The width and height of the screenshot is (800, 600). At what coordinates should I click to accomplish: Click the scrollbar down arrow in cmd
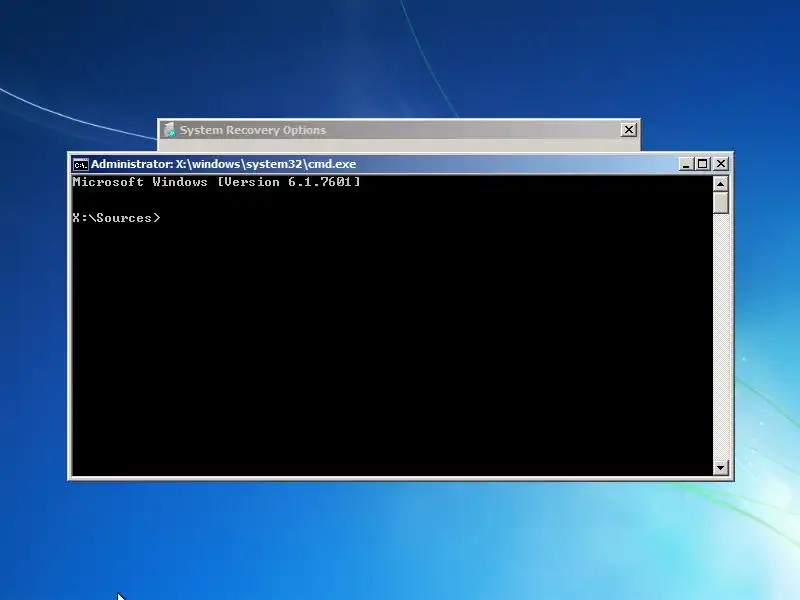pyautogui.click(x=720, y=467)
